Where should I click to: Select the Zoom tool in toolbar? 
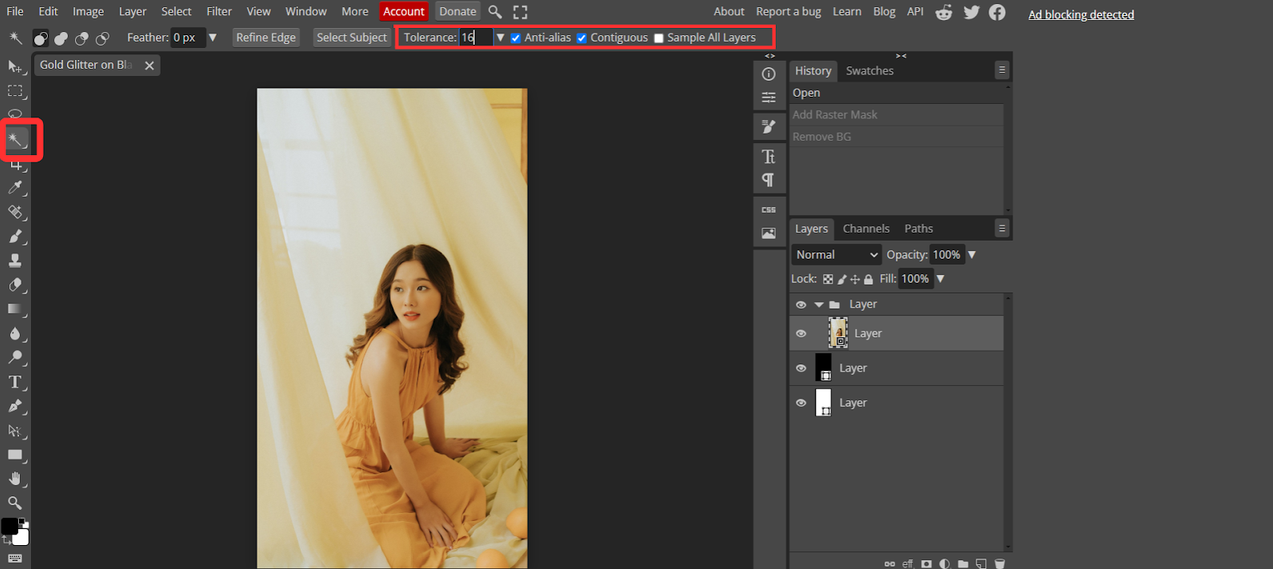(x=16, y=503)
